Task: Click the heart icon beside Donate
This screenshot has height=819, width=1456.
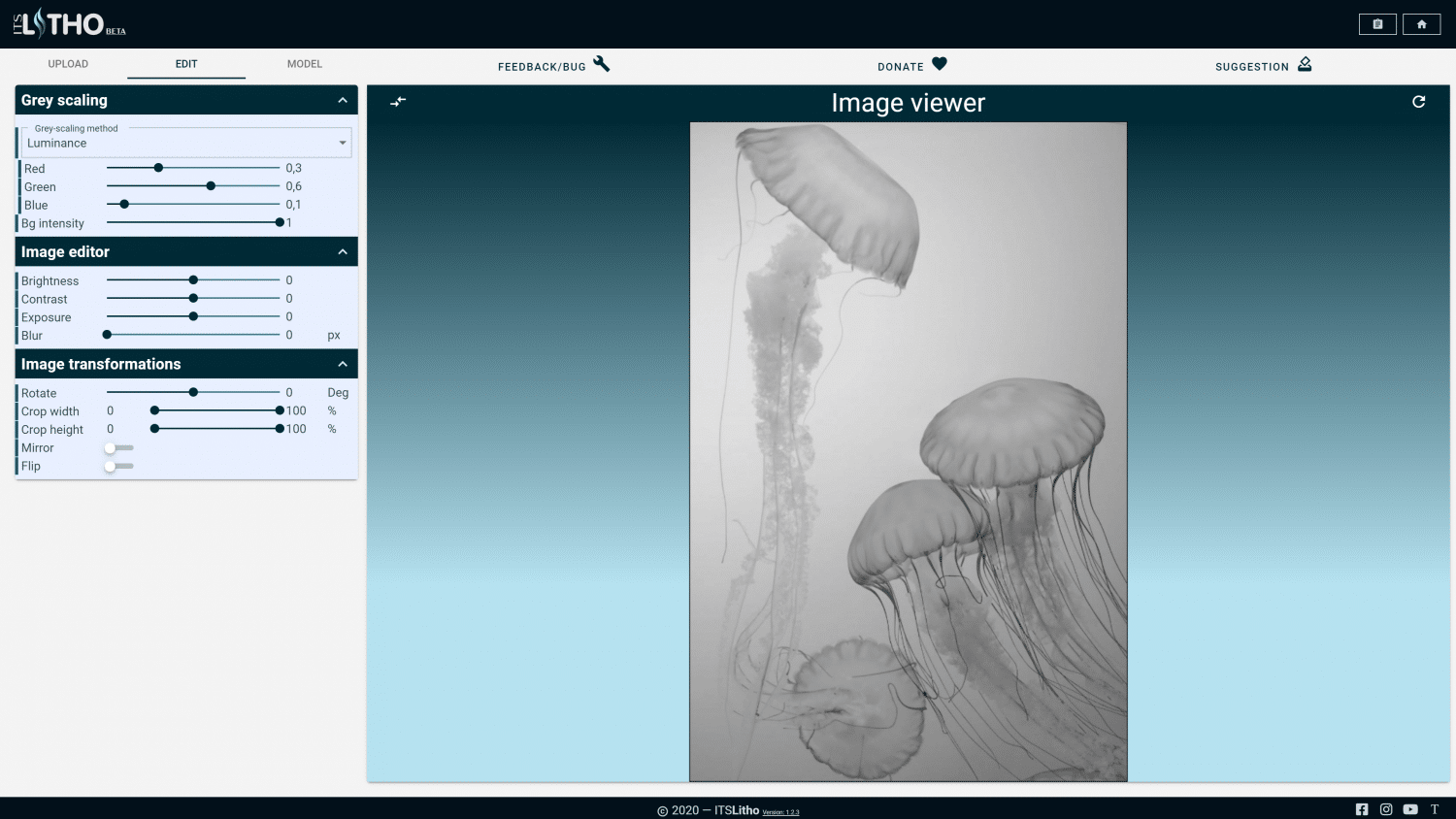Action: click(x=938, y=62)
